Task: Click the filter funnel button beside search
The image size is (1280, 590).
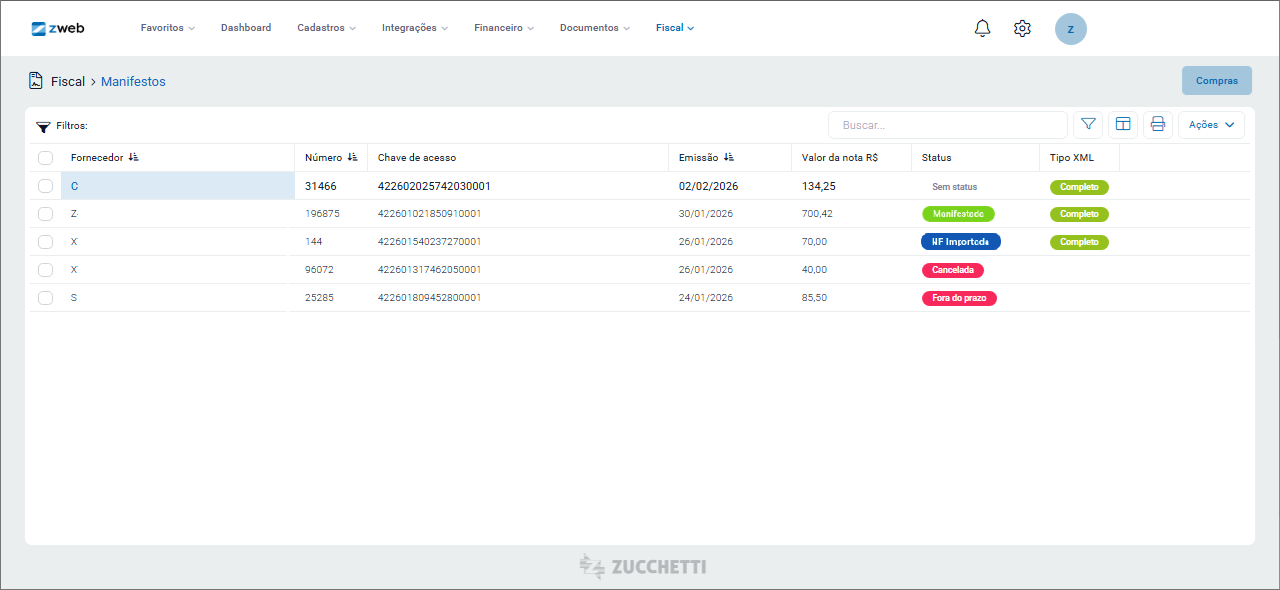Action: (x=1088, y=125)
